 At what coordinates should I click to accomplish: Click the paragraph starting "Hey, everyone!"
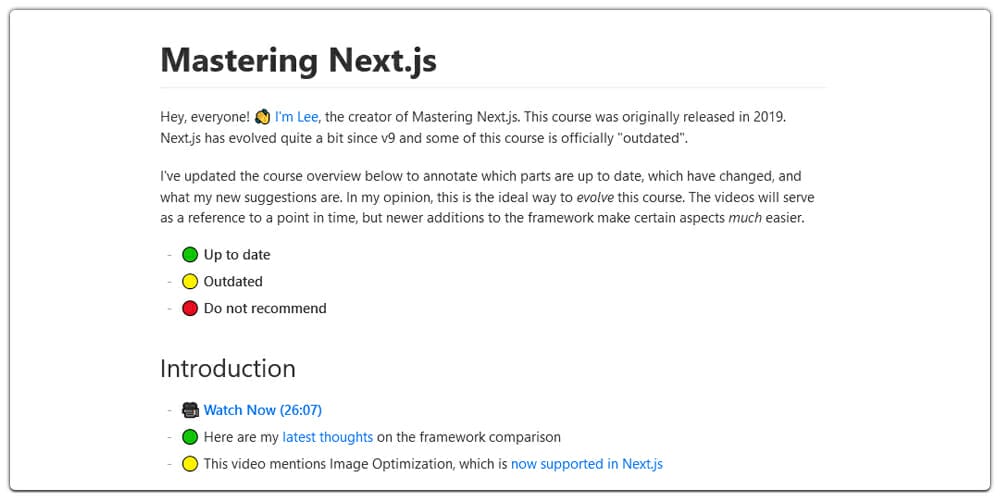[x=478, y=128]
